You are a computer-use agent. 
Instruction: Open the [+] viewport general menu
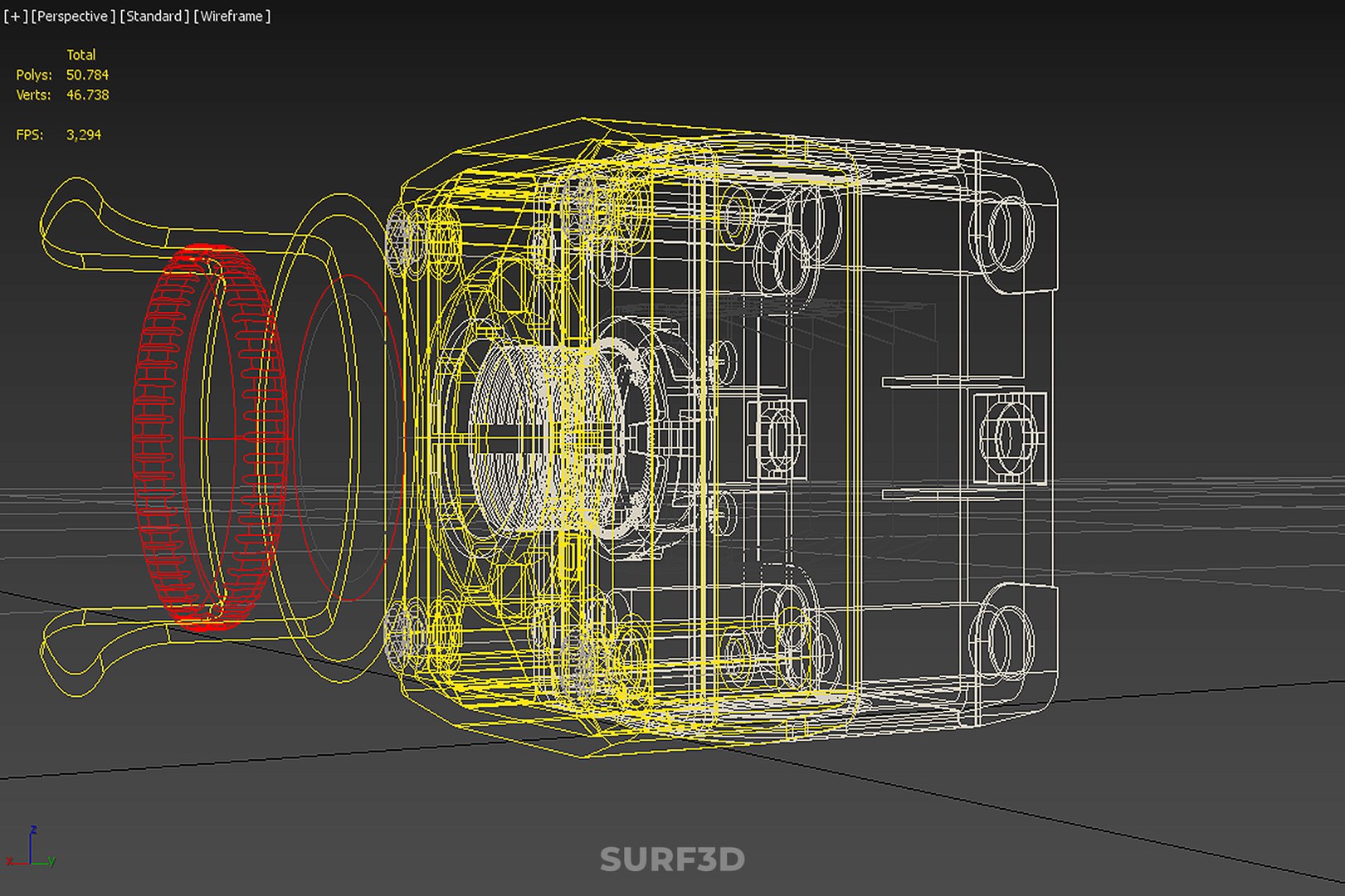pyautogui.click(x=15, y=16)
